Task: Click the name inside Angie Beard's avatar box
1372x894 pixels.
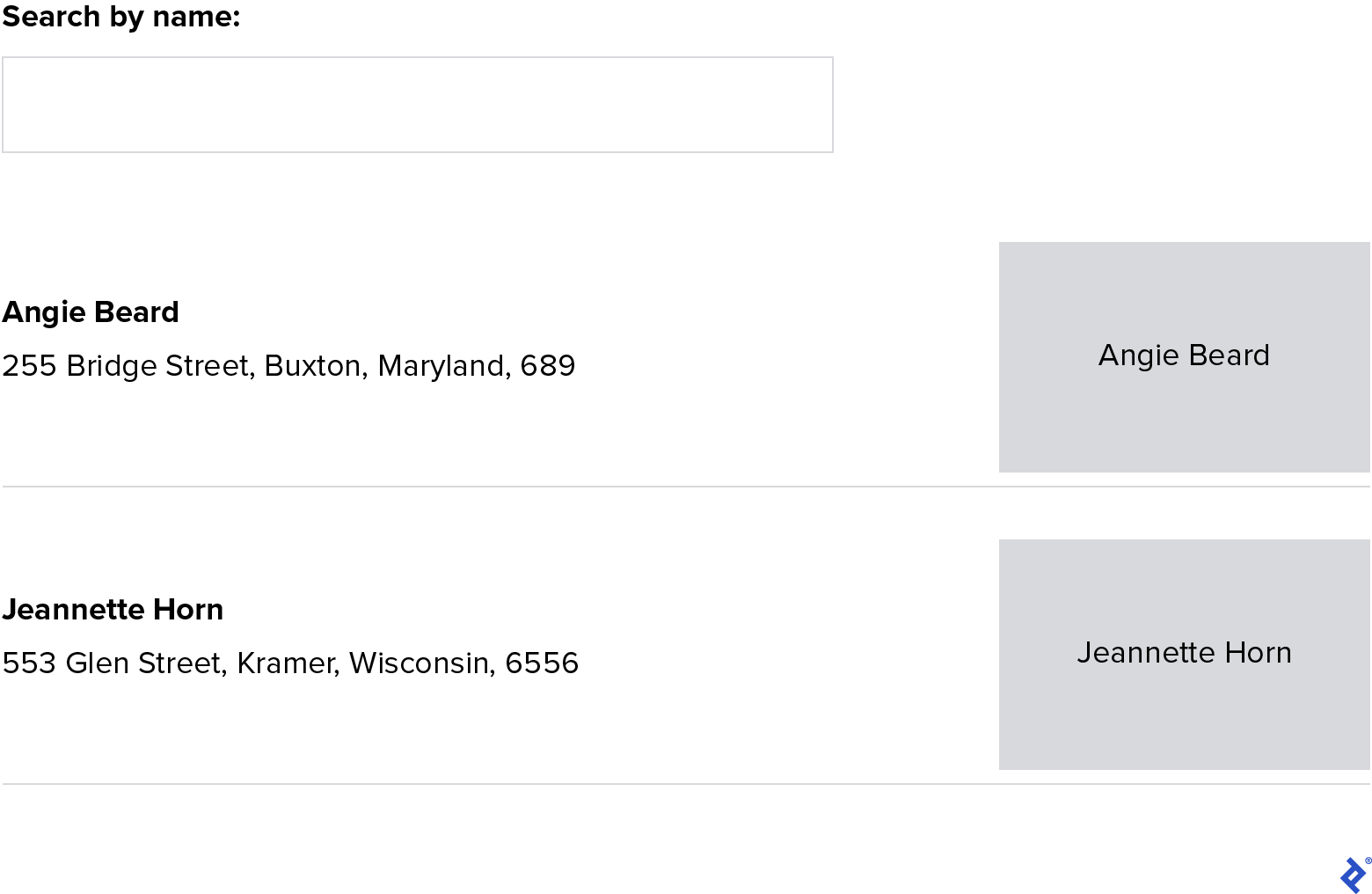Action: tap(1183, 355)
